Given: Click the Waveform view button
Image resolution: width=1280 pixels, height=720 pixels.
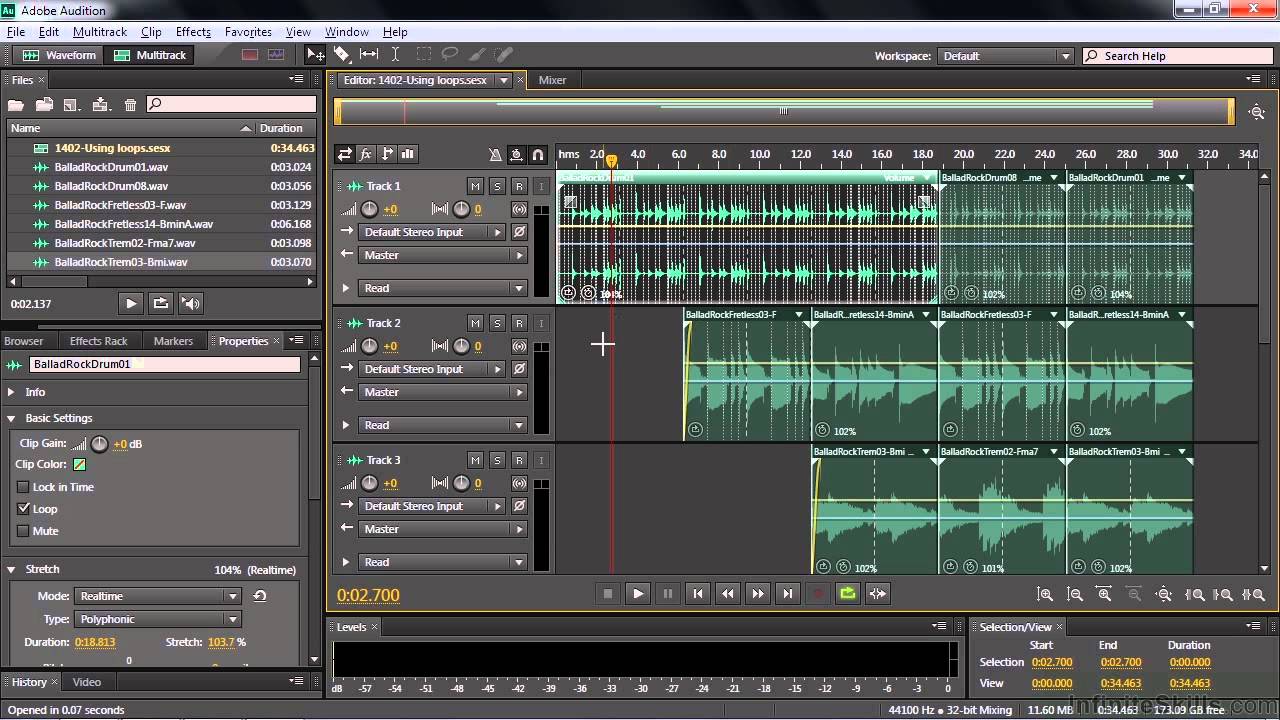Looking at the screenshot, I should (x=58, y=55).
